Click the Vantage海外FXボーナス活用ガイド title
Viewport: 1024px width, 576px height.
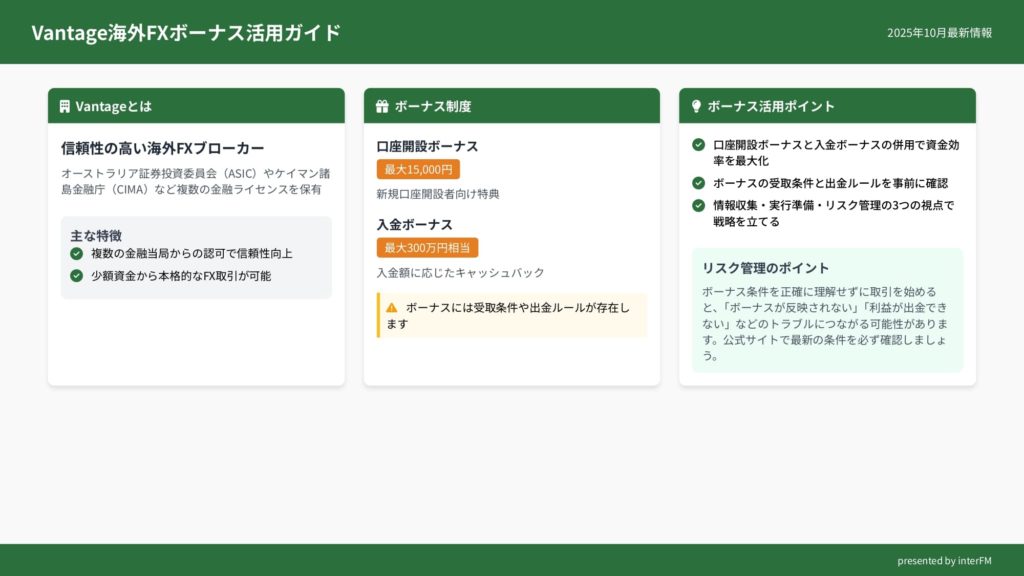click(x=186, y=33)
